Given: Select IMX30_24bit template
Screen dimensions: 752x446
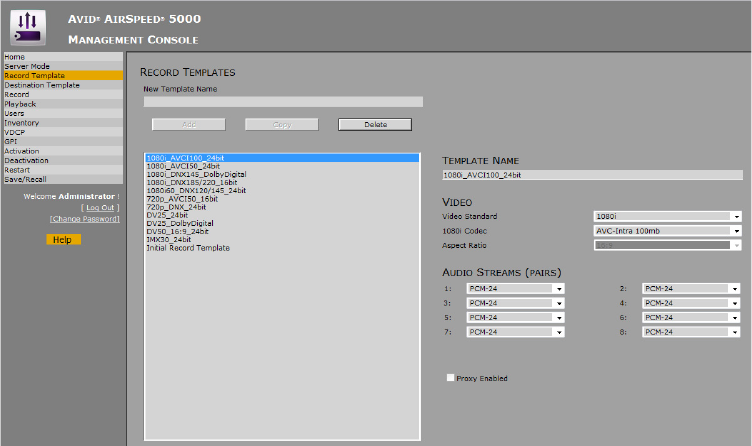Looking at the screenshot, I should coord(282,239).
